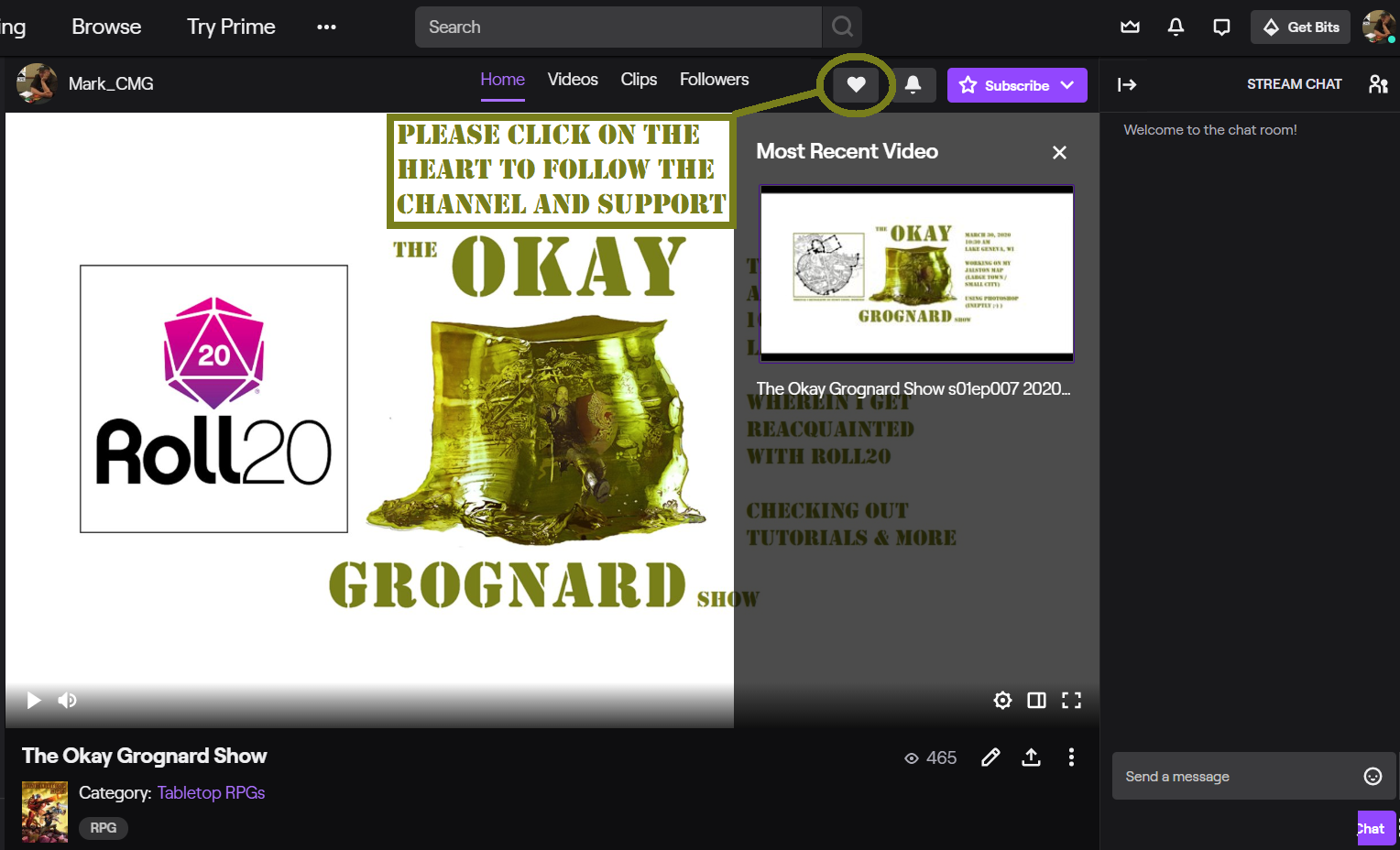Open chat community users list icon
1400x850 pixels.
(1378, 84)
